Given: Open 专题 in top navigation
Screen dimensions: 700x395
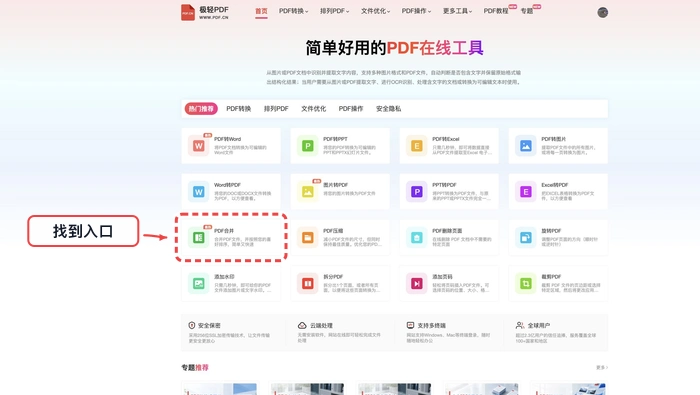Looking at the screenshot, I should click(x=527, y=11).
